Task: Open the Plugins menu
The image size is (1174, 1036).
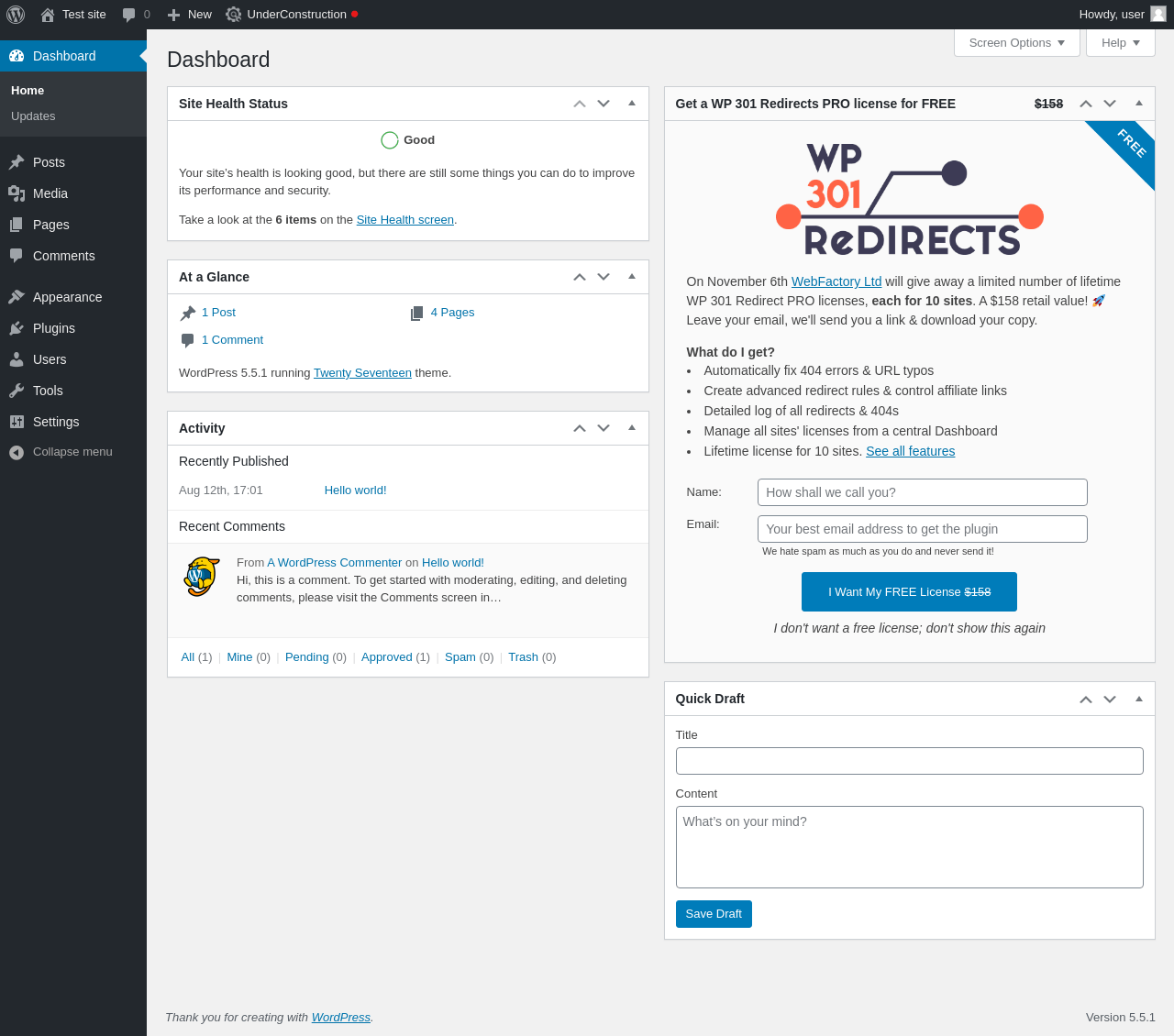Action: [73, 328]
